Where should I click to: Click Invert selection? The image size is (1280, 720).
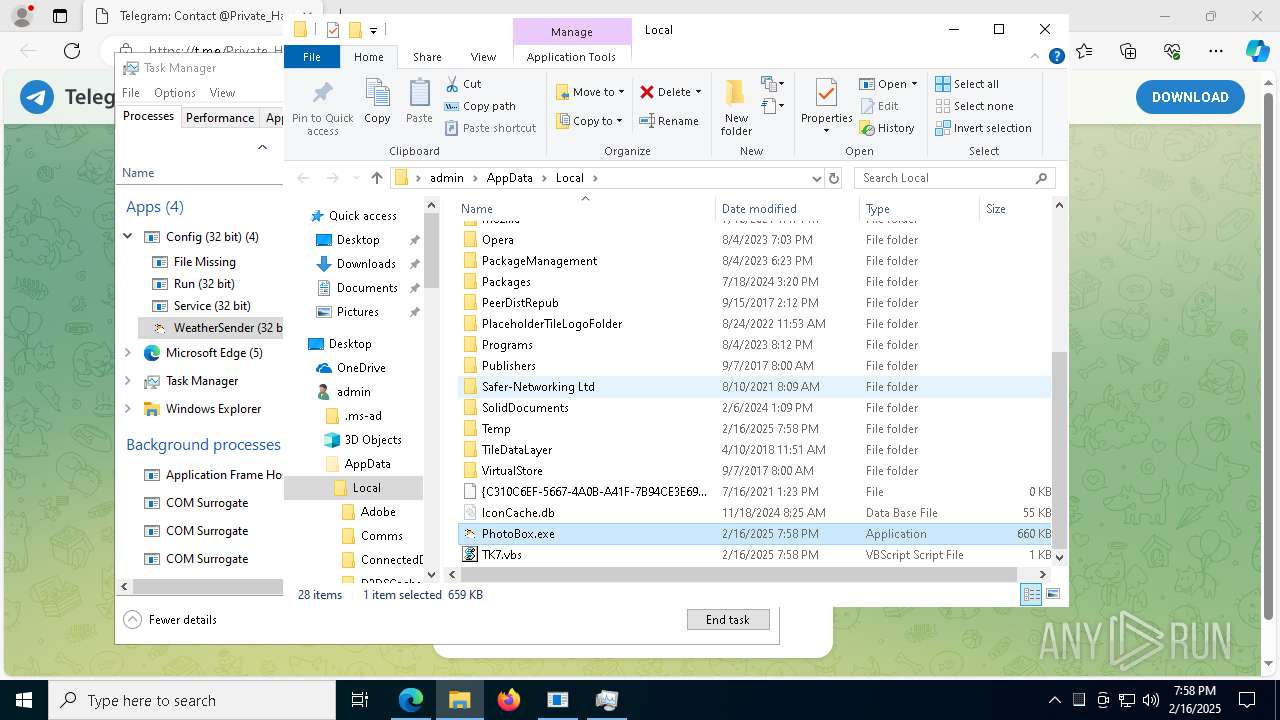pyautogui.click(x=983, y=128)
